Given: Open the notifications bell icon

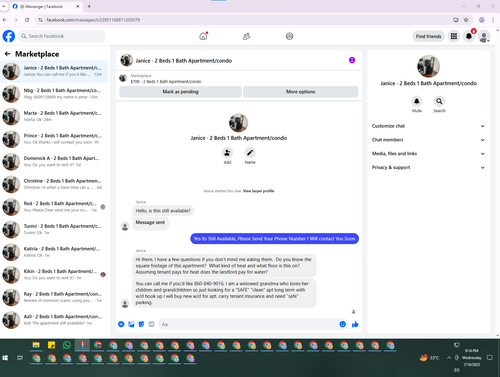Looking at the screenshot, I should (469, 36).
